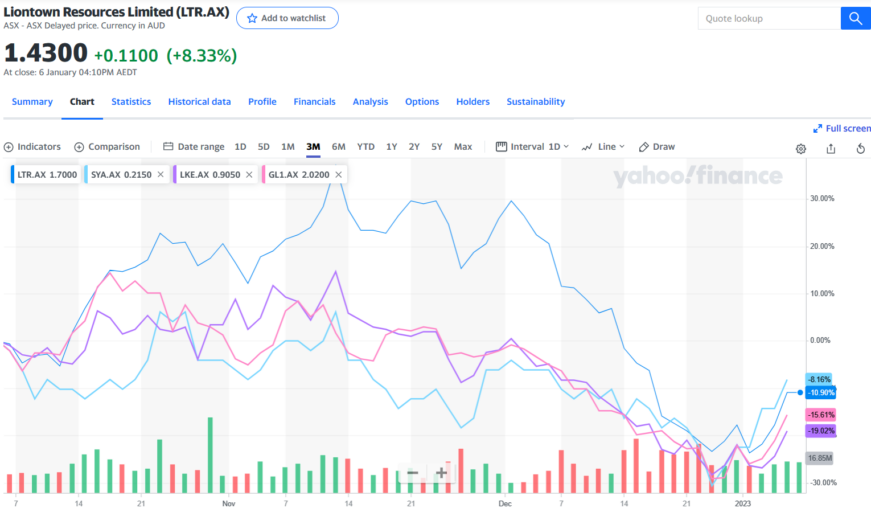Switch to the Statistics tab
Screen dimensions: 871x512
131,102
